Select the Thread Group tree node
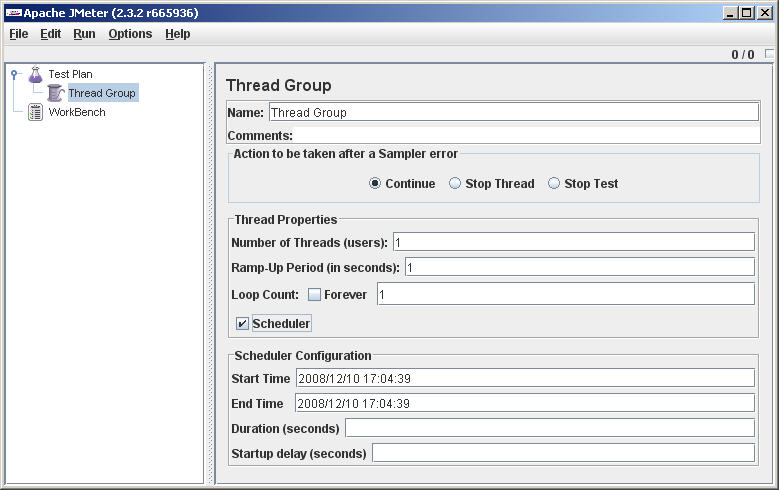The image size is (779, 490). click(x=102, y=93)
